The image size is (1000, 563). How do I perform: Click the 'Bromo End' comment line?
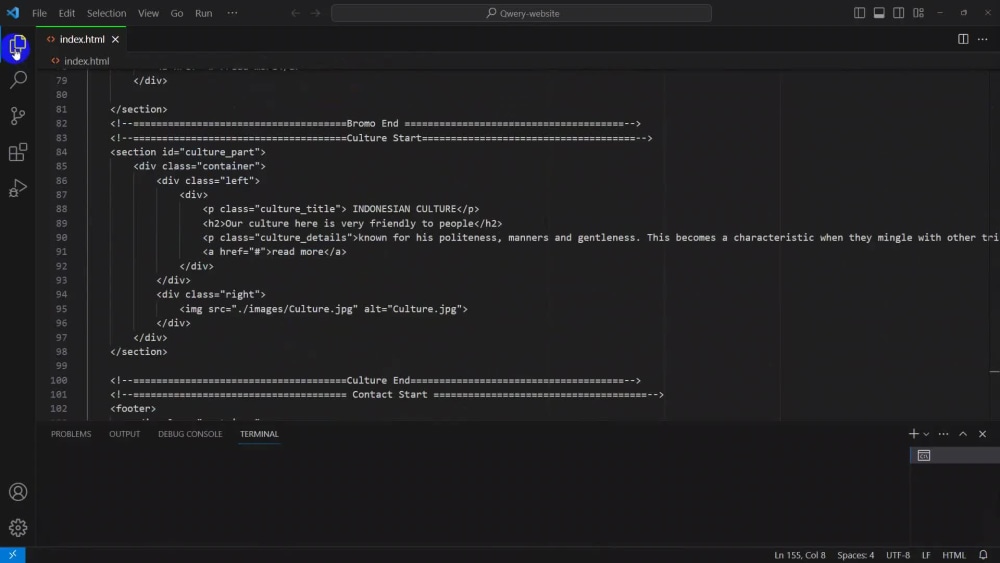(x=375, y=123)
